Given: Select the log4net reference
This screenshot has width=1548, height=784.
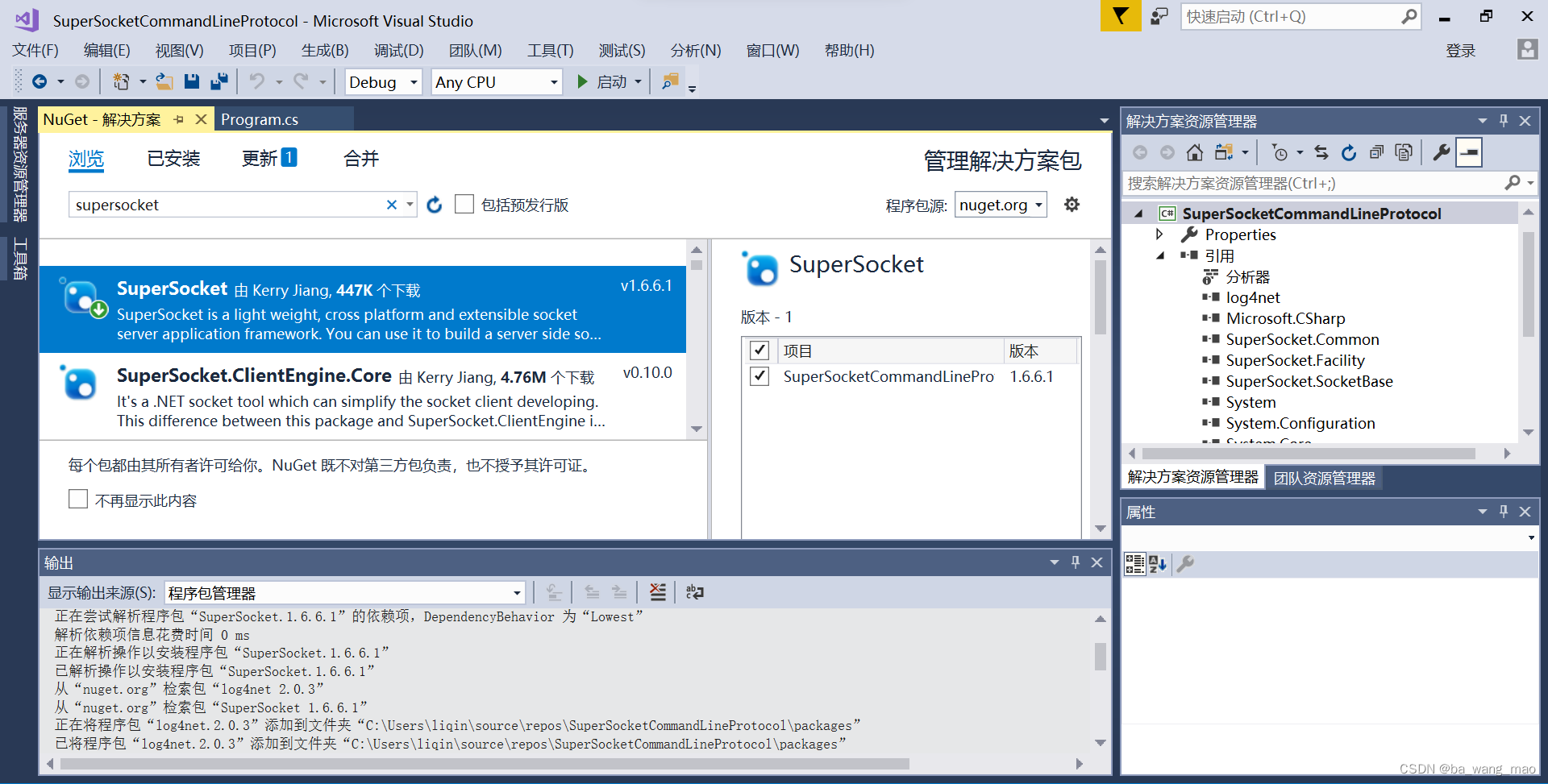Looking at the screenshot, I should (1252, 297).
